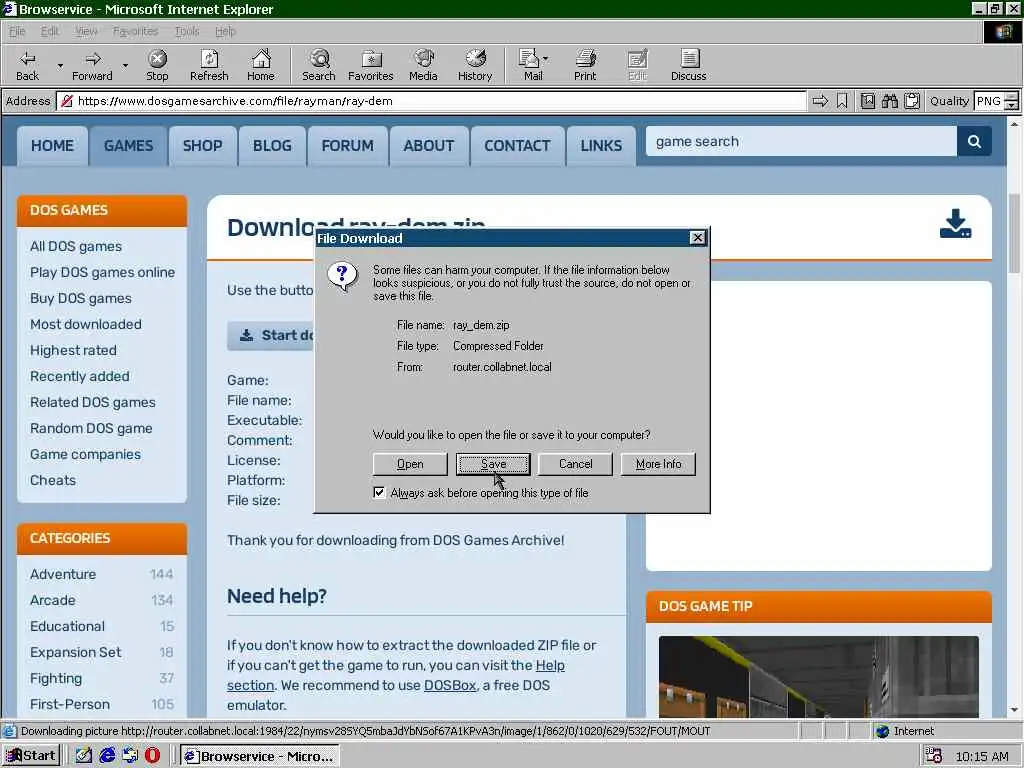Click Save in the File Download dialog
Image resolution: width=1024 pixels, height=768 pixels.
tap(493, 464)
